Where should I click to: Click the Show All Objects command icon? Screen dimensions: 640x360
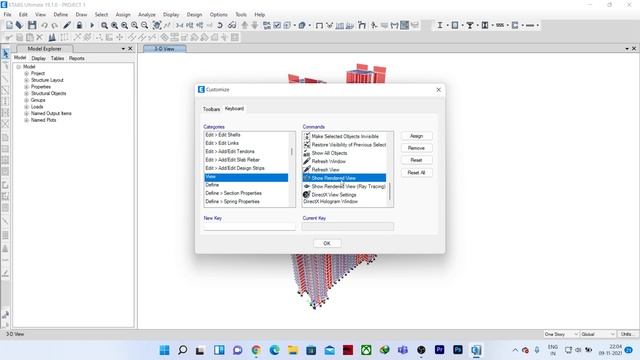[307, 153]
